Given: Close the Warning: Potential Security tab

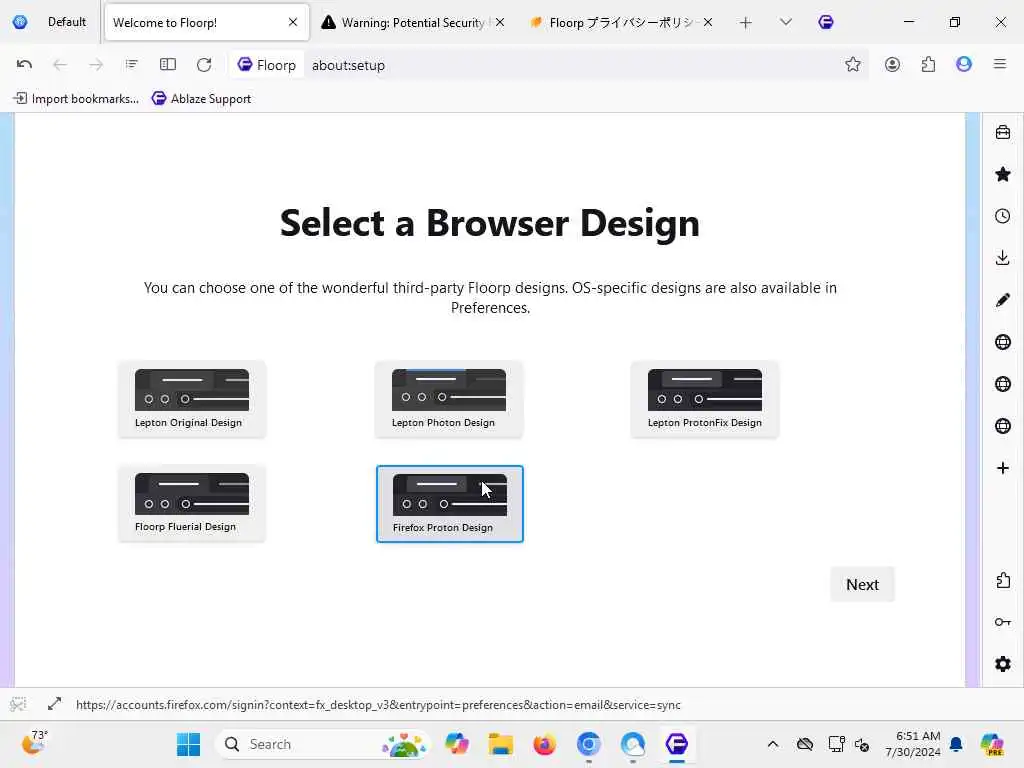Looking at the screenshot, I should (500, 22).
